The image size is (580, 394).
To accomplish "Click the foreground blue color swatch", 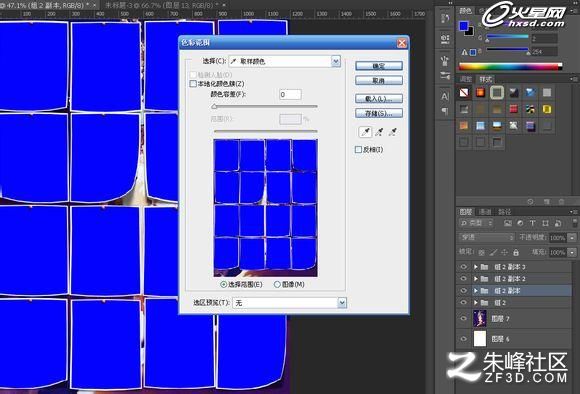I will pos(463,26).
